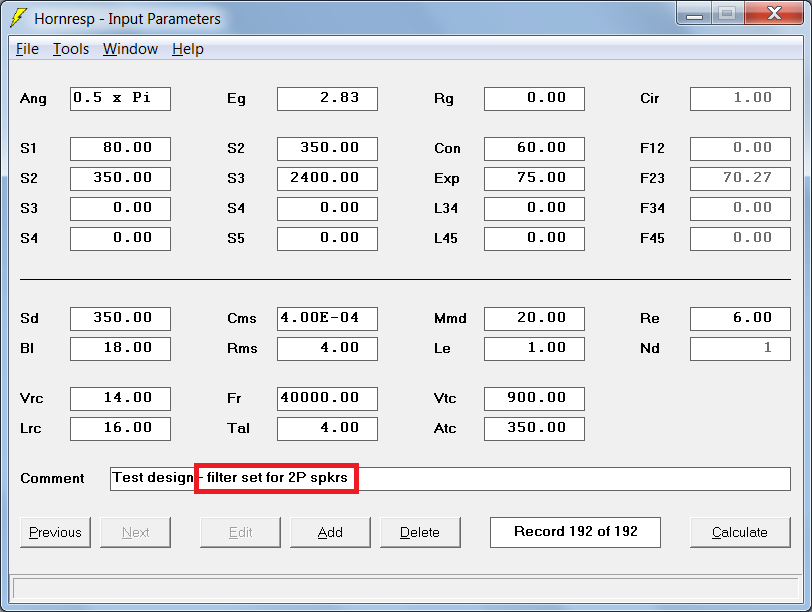Open the Window menu
812x612 pixels.
pos(130,49)
